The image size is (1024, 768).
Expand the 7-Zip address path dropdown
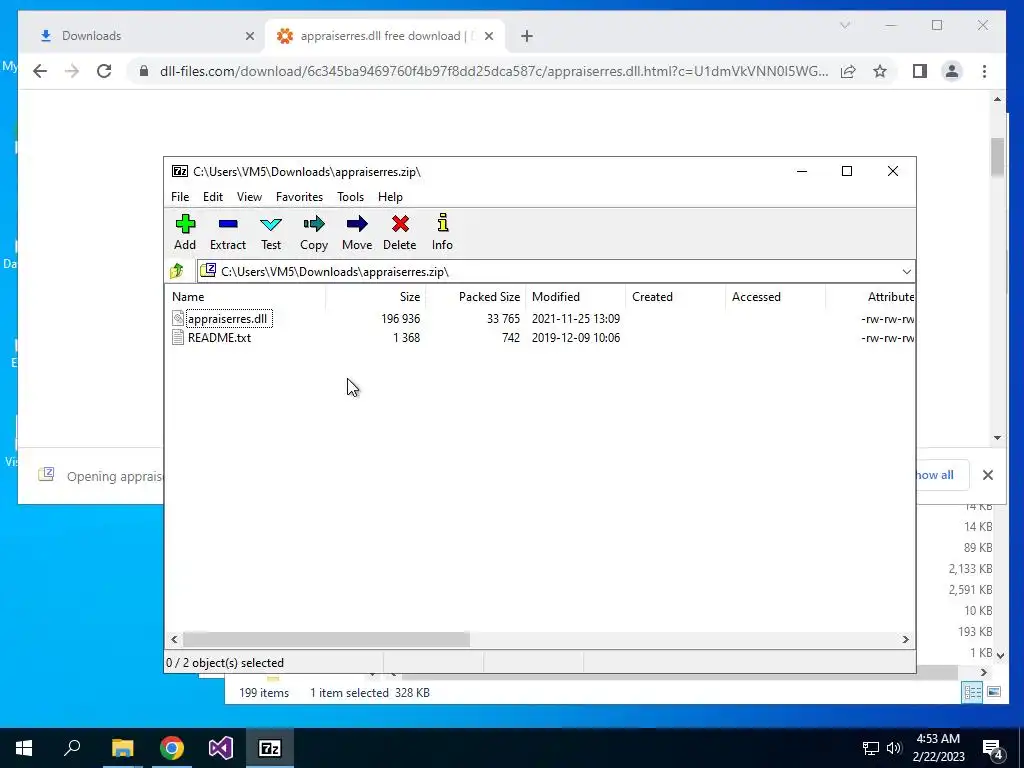tap(906, 272)
